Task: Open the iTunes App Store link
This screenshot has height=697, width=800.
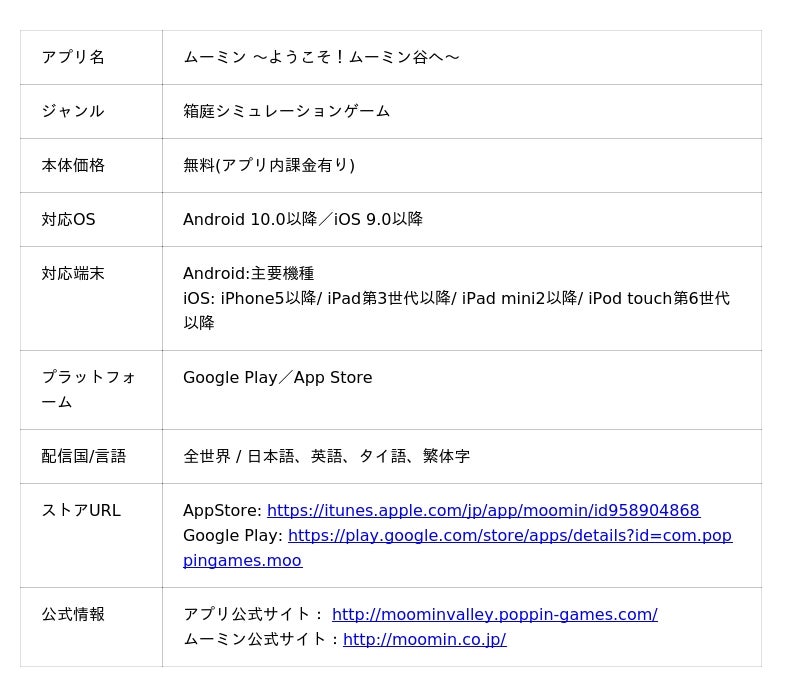Action: point(483,510)
